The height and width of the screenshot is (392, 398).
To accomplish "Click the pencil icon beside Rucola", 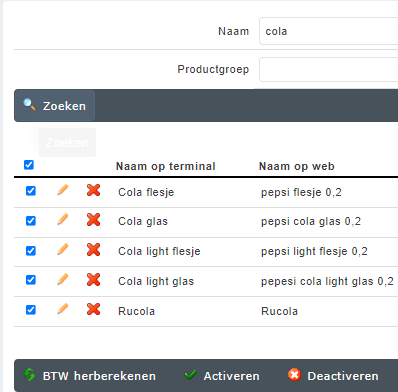I will tap(63, 309).
